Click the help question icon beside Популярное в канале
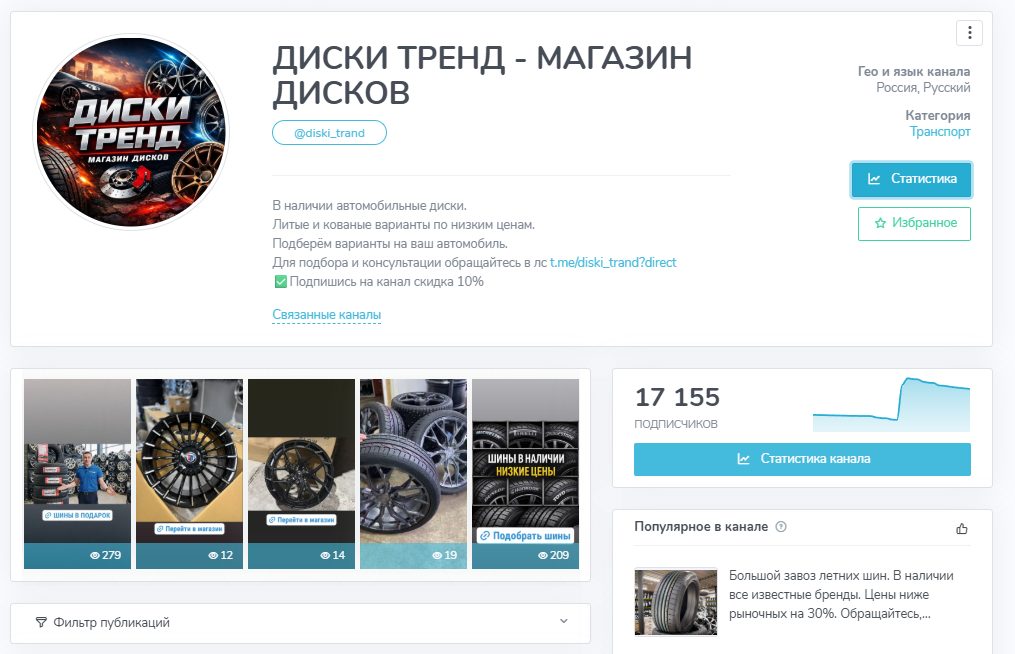This screenshot has width=1015, height=654. click(781, 526)
